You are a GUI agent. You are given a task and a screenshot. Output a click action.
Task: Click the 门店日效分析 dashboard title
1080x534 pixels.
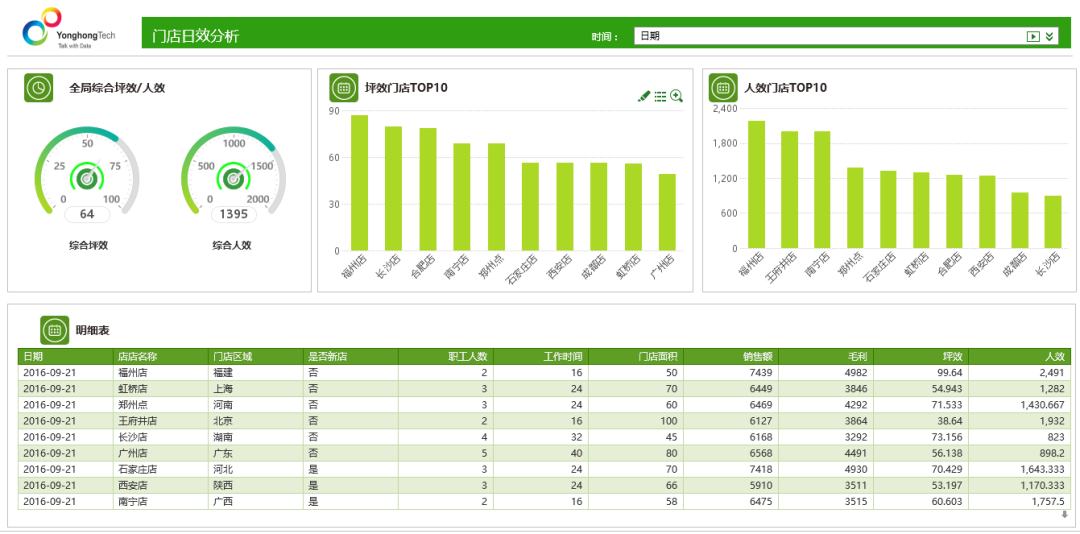point(195,37)
